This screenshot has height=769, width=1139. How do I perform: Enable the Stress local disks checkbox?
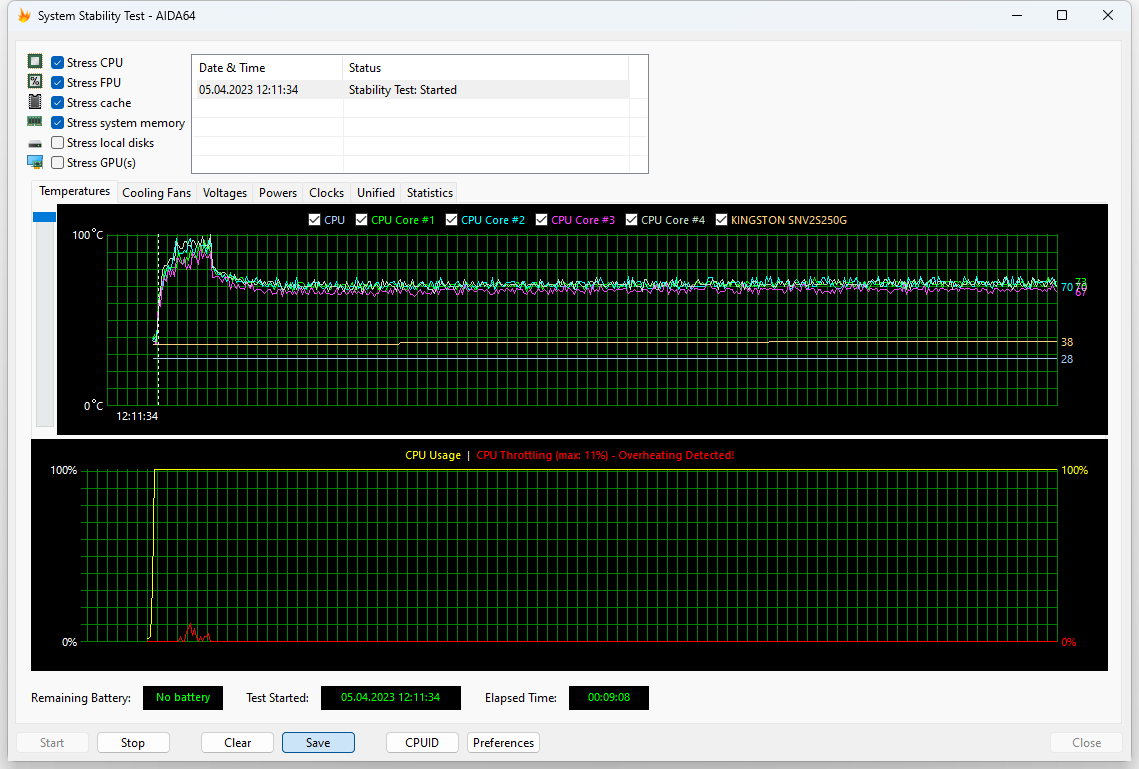[57, 142]
